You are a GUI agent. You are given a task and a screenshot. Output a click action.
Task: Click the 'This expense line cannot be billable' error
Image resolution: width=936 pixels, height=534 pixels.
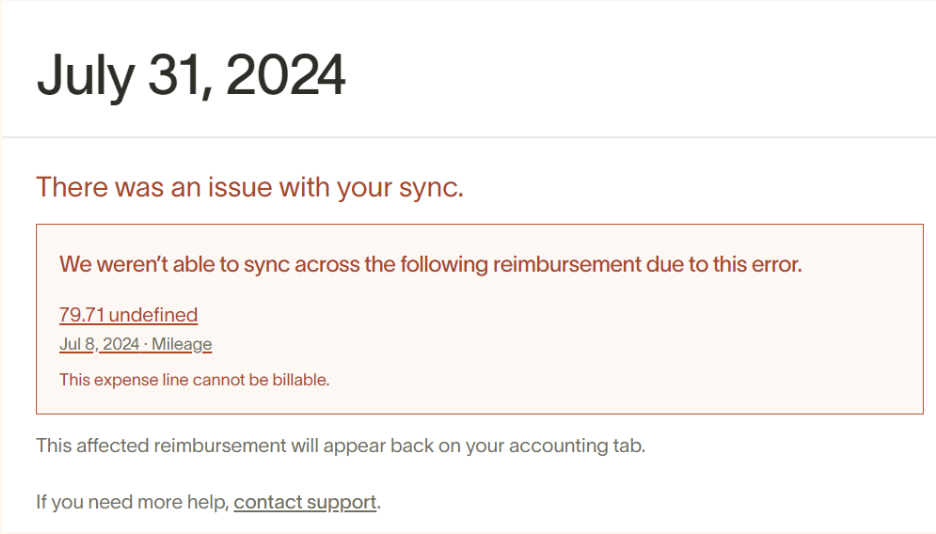tap(195, 380)
